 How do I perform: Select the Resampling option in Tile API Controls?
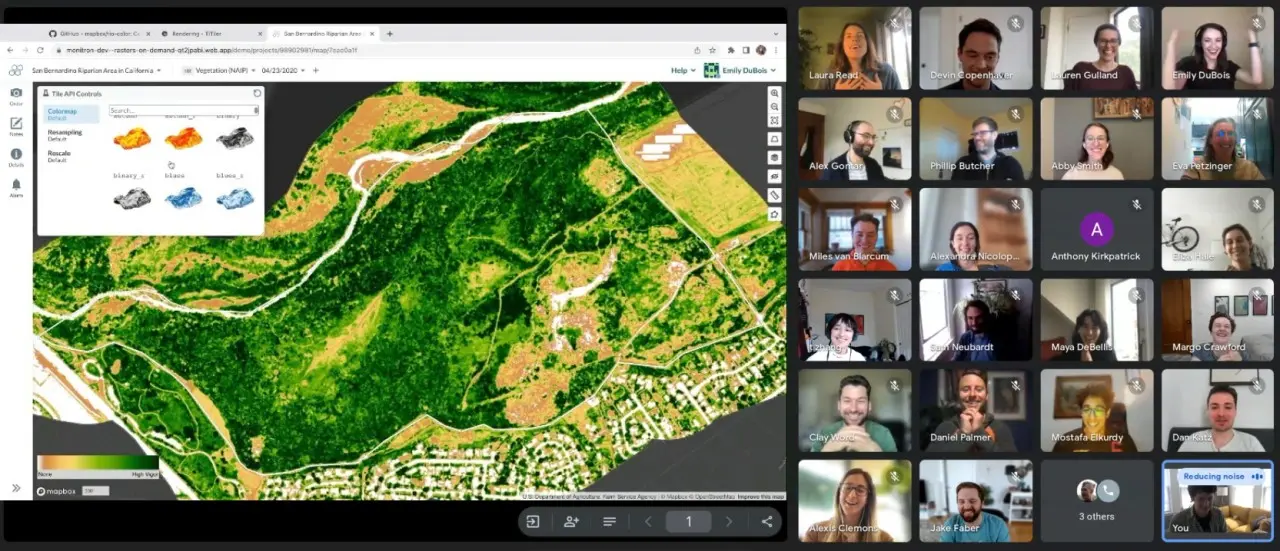click(65, 135)
